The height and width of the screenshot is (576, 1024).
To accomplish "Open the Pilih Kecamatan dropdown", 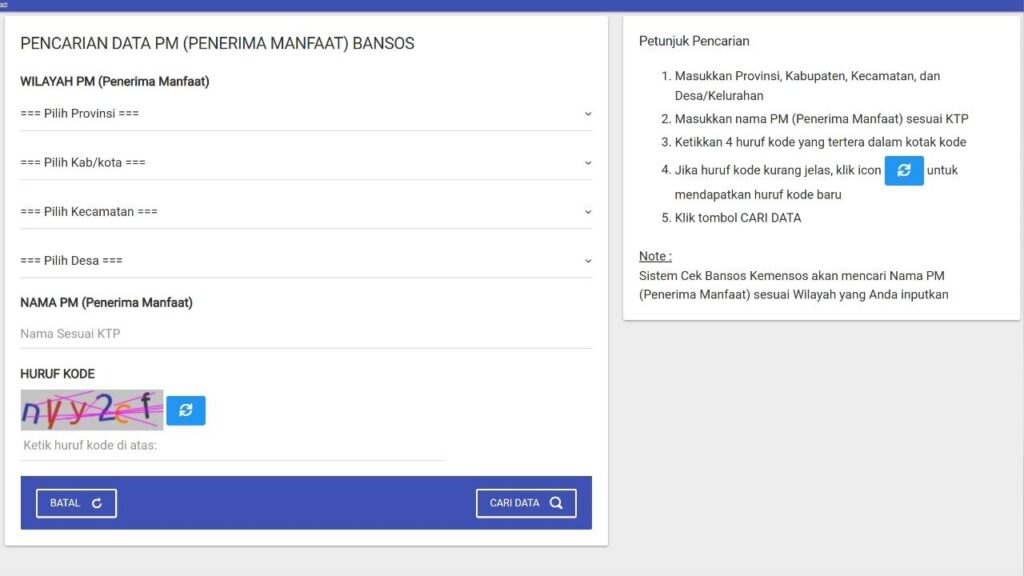I will [x=300, y=211].
